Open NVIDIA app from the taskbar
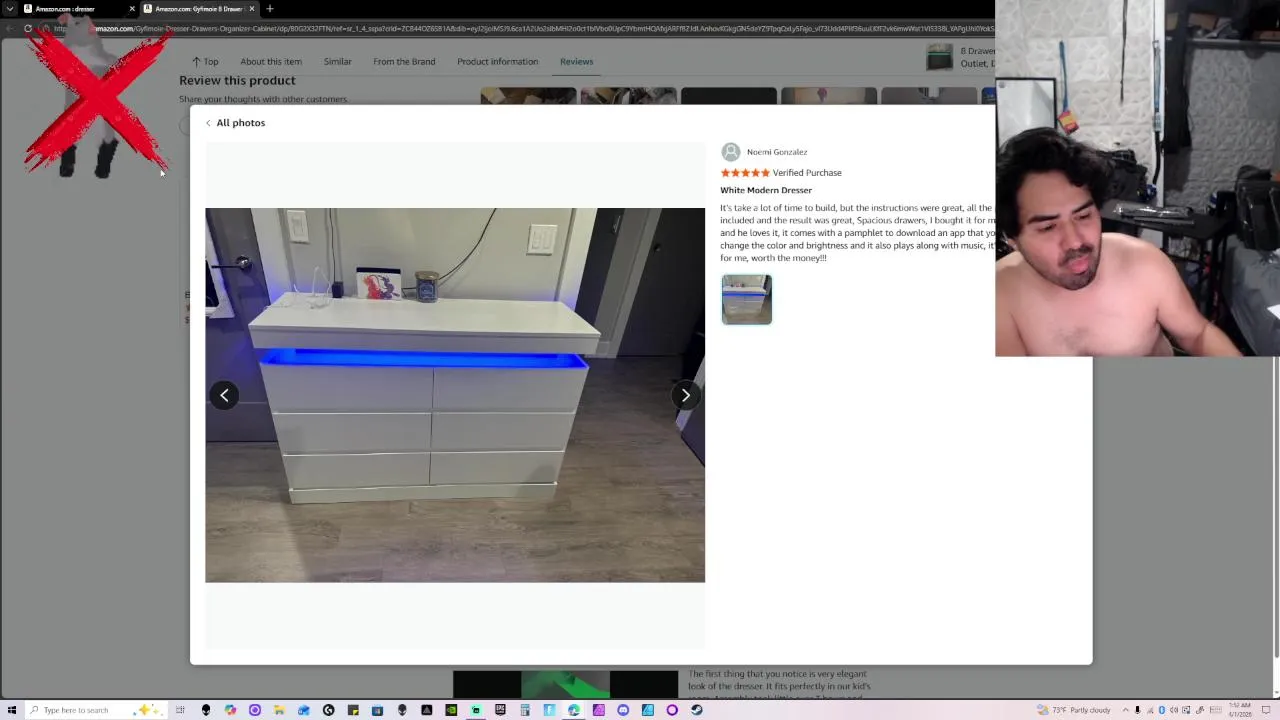The width and height of the screenshot is (1280, 720). click(451, 710)
